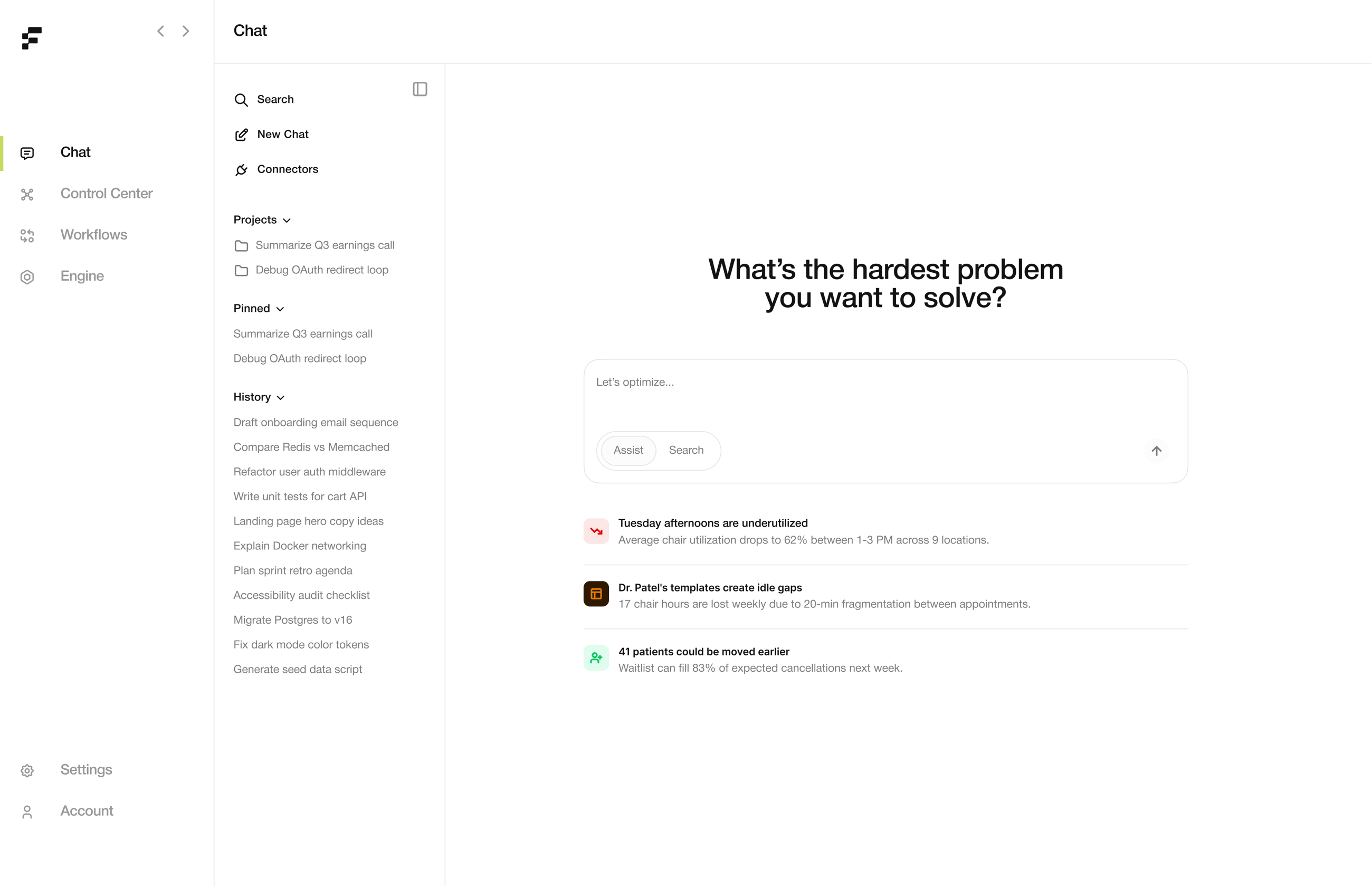Open the Workflows section
Screen dimensions: 1372x887
(x=94, y=235)
